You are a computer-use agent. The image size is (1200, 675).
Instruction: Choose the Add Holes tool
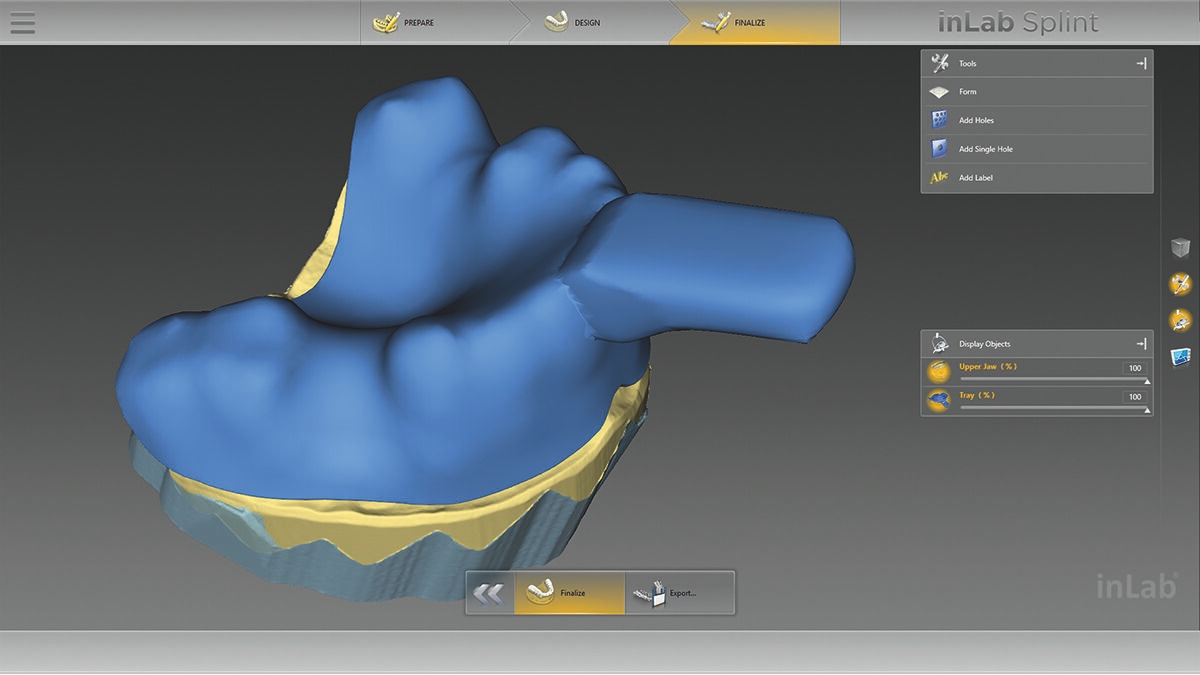point(1037,120)
